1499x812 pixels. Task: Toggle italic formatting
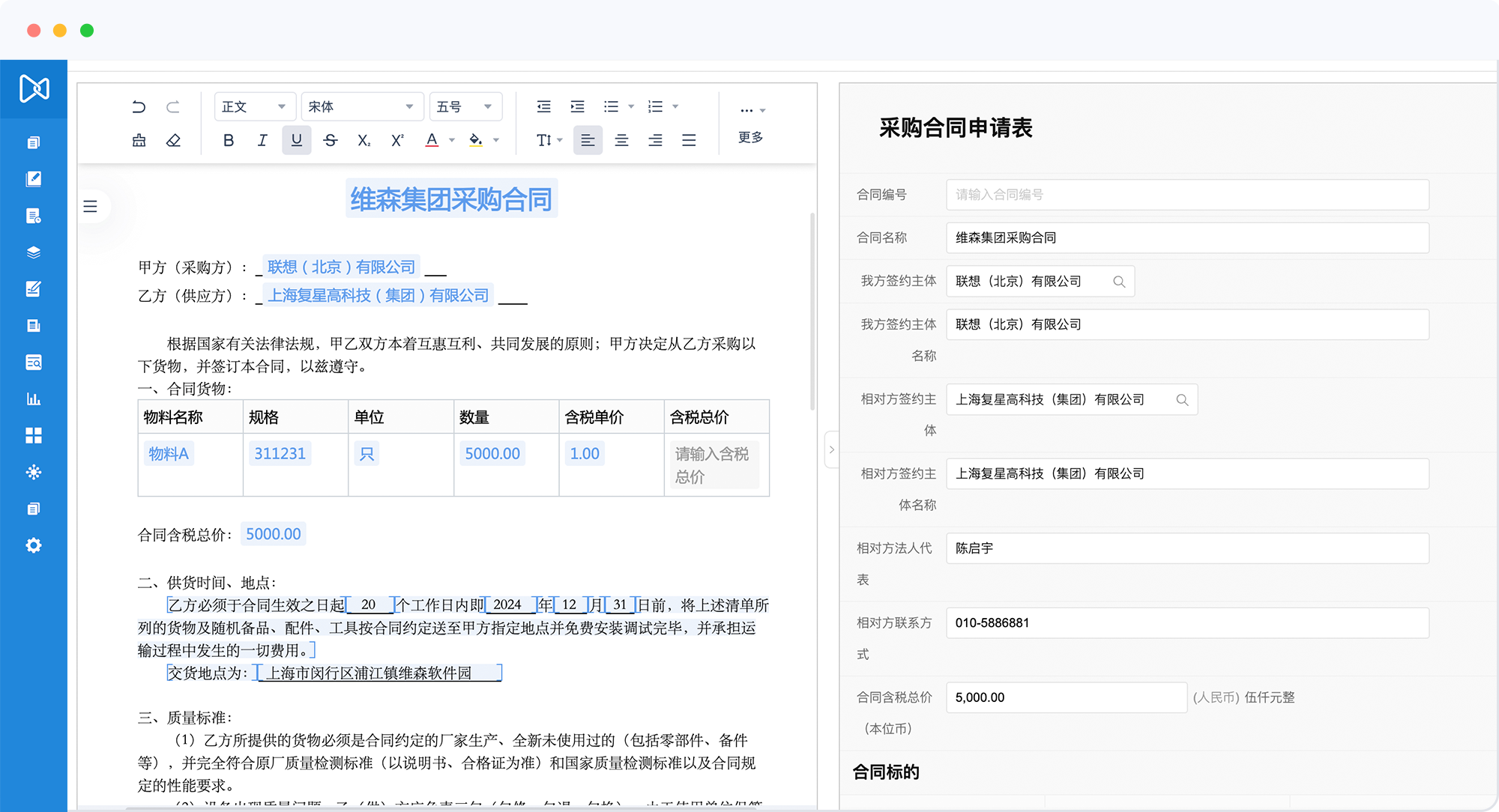coord(262,140)
